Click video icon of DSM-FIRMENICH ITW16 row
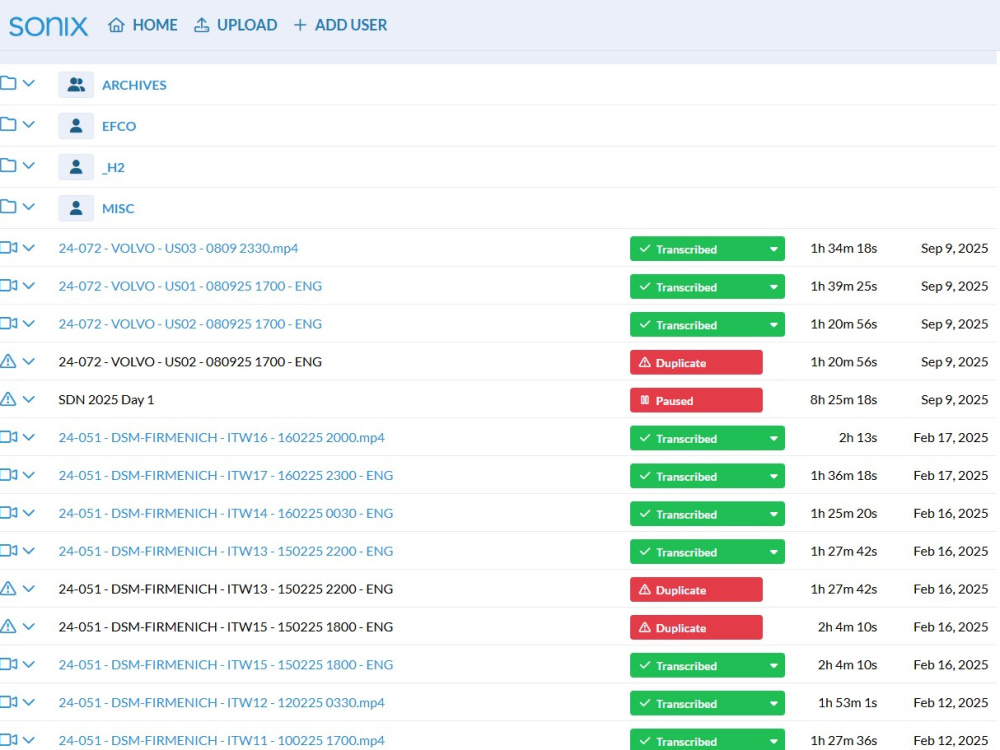 click(x=8, y=437)
